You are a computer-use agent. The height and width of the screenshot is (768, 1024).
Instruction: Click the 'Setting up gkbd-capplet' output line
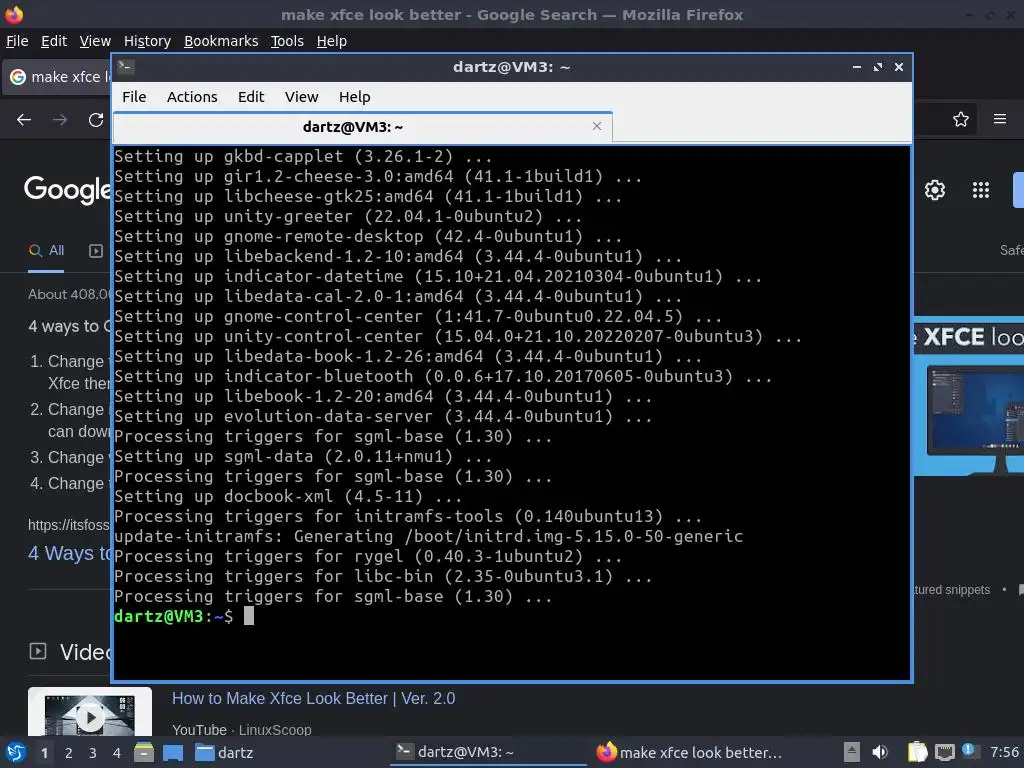click(303, 156)
